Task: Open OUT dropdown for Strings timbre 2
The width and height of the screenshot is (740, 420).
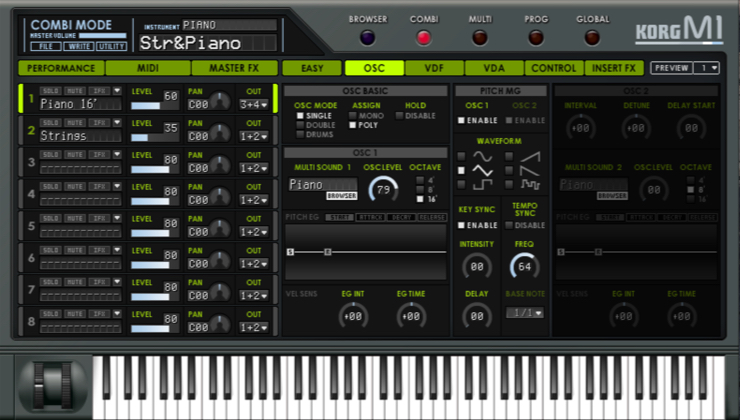Action: point(253,136)
